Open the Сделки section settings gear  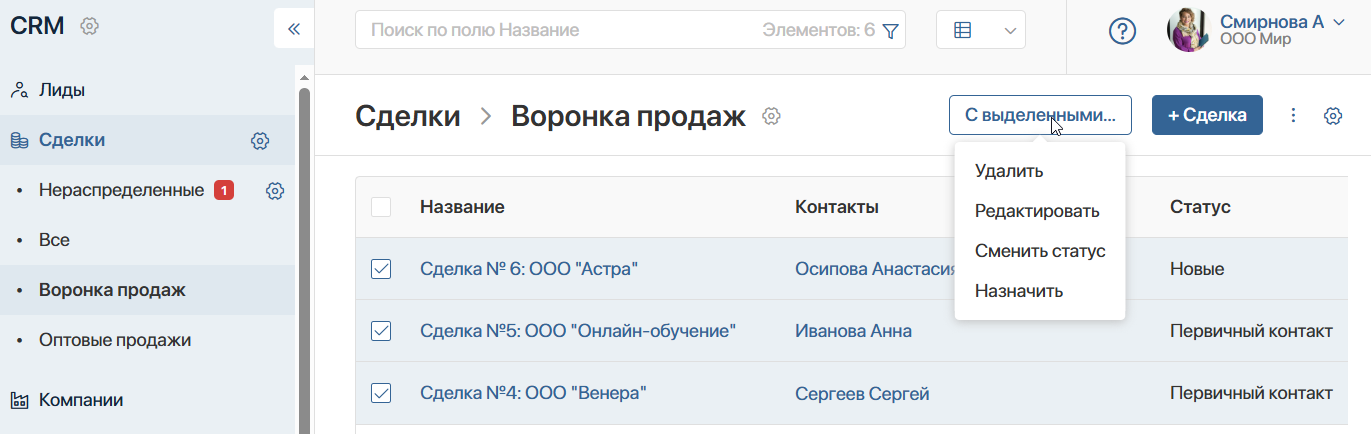tap(260, 141)
